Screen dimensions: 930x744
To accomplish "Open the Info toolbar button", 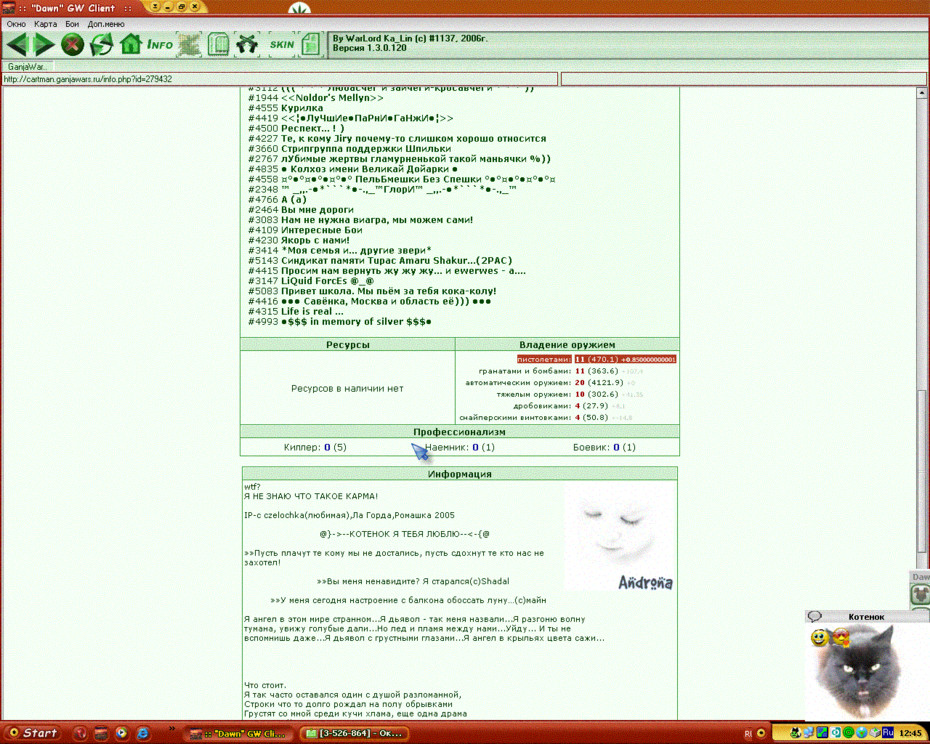I will click(160, 44).
